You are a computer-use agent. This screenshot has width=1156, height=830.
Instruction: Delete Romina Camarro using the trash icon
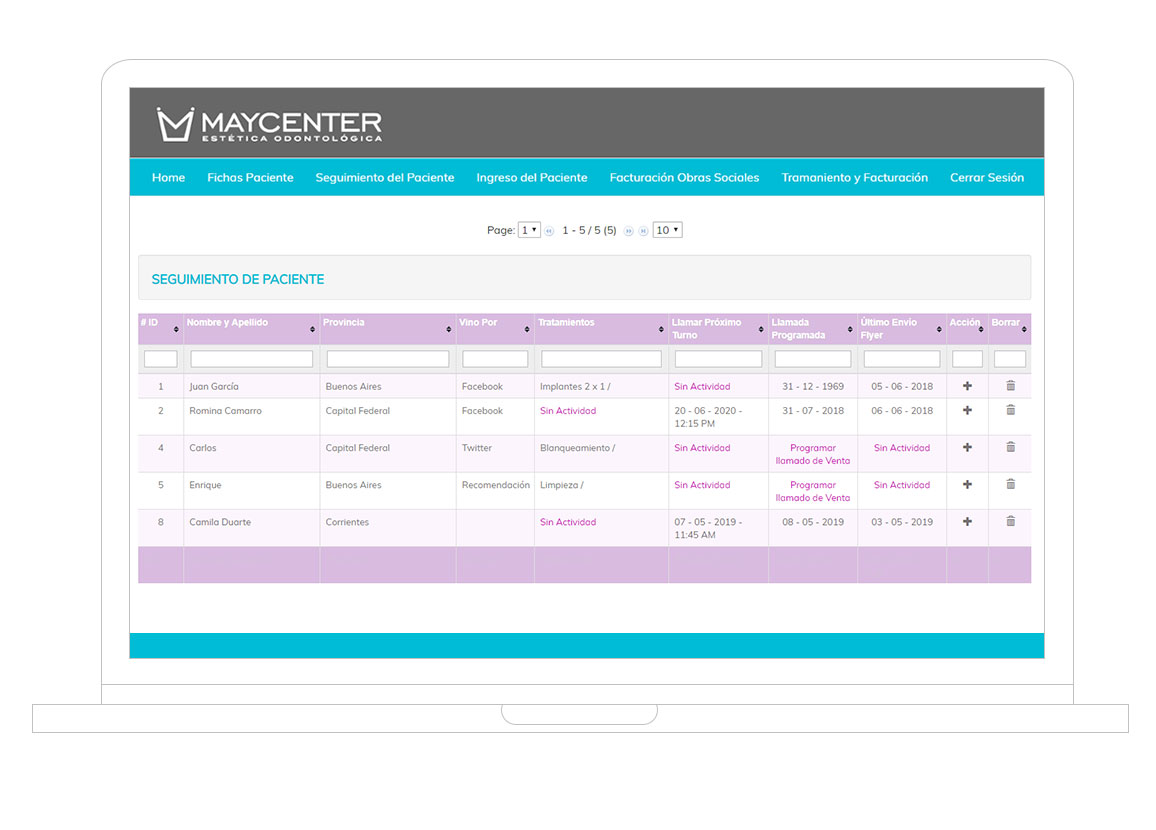1010,410
